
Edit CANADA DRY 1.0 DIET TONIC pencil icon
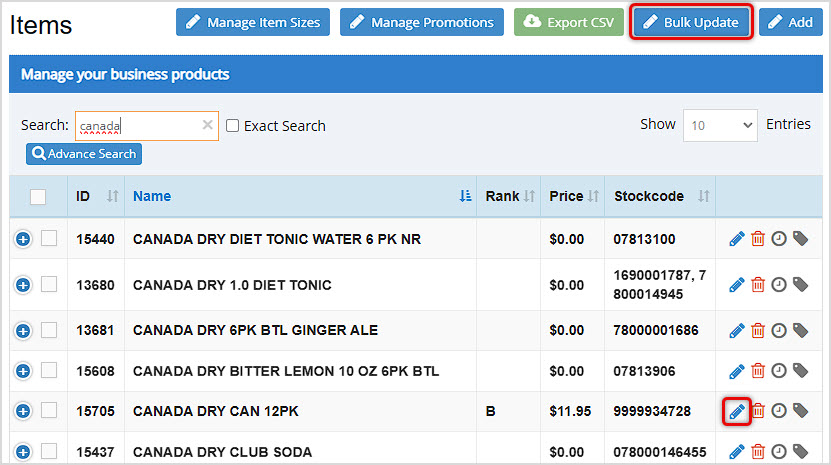click(x=737, y=285)
